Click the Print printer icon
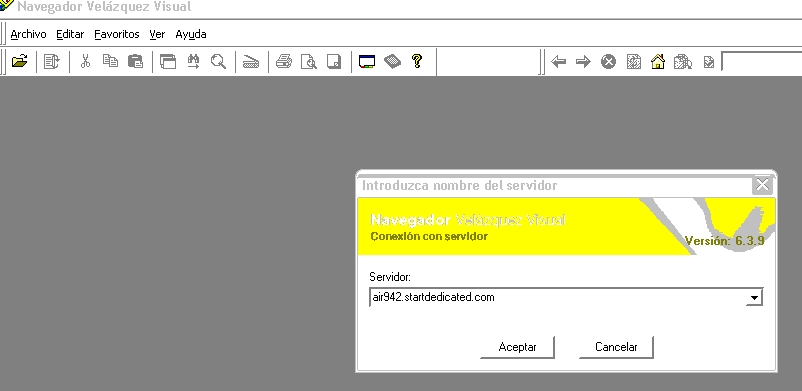 coord(284,61)
